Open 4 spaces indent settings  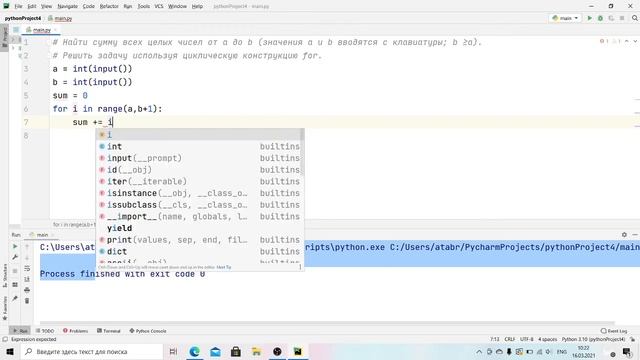coord(547,339)
